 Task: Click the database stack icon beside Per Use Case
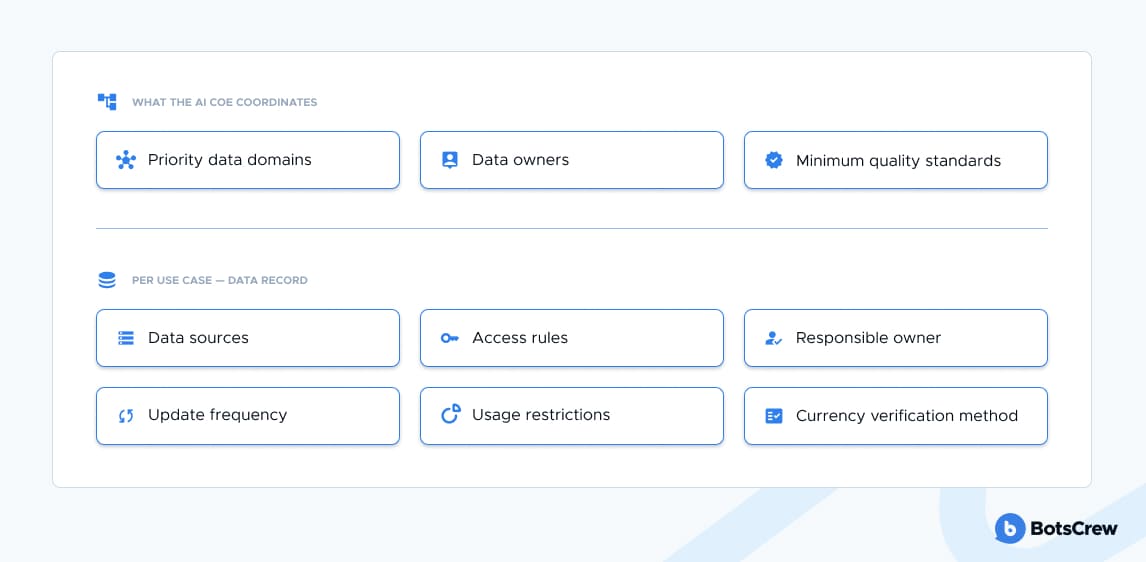point(107,280)
